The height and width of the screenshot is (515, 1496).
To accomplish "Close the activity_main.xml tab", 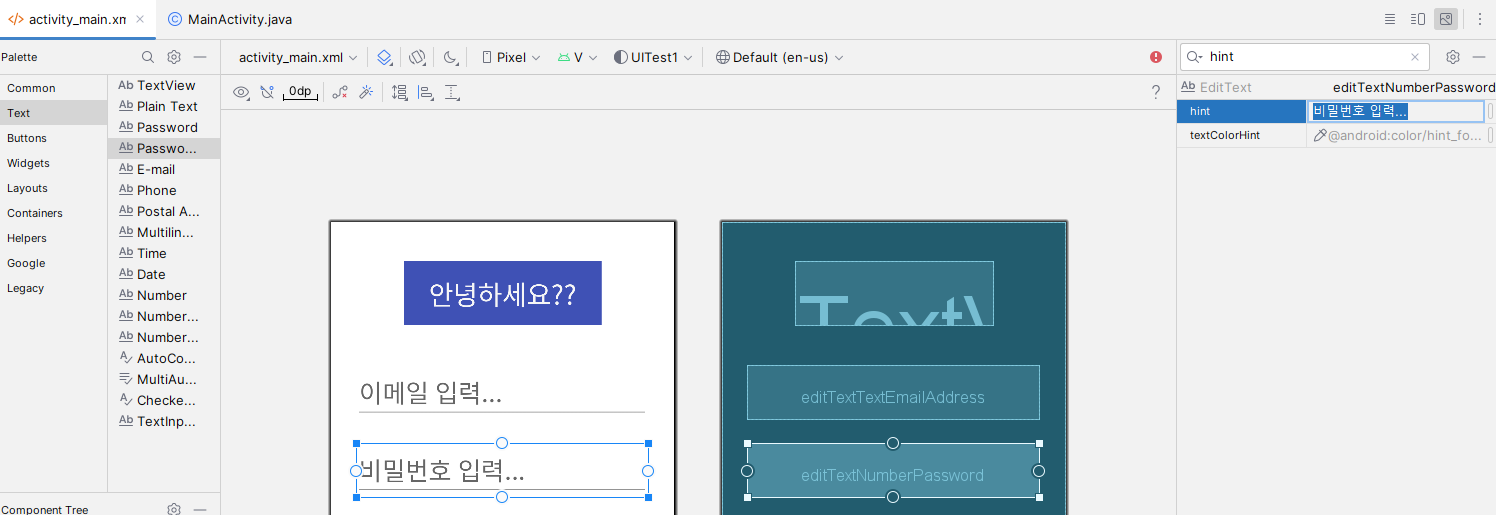I will (141, 19).
